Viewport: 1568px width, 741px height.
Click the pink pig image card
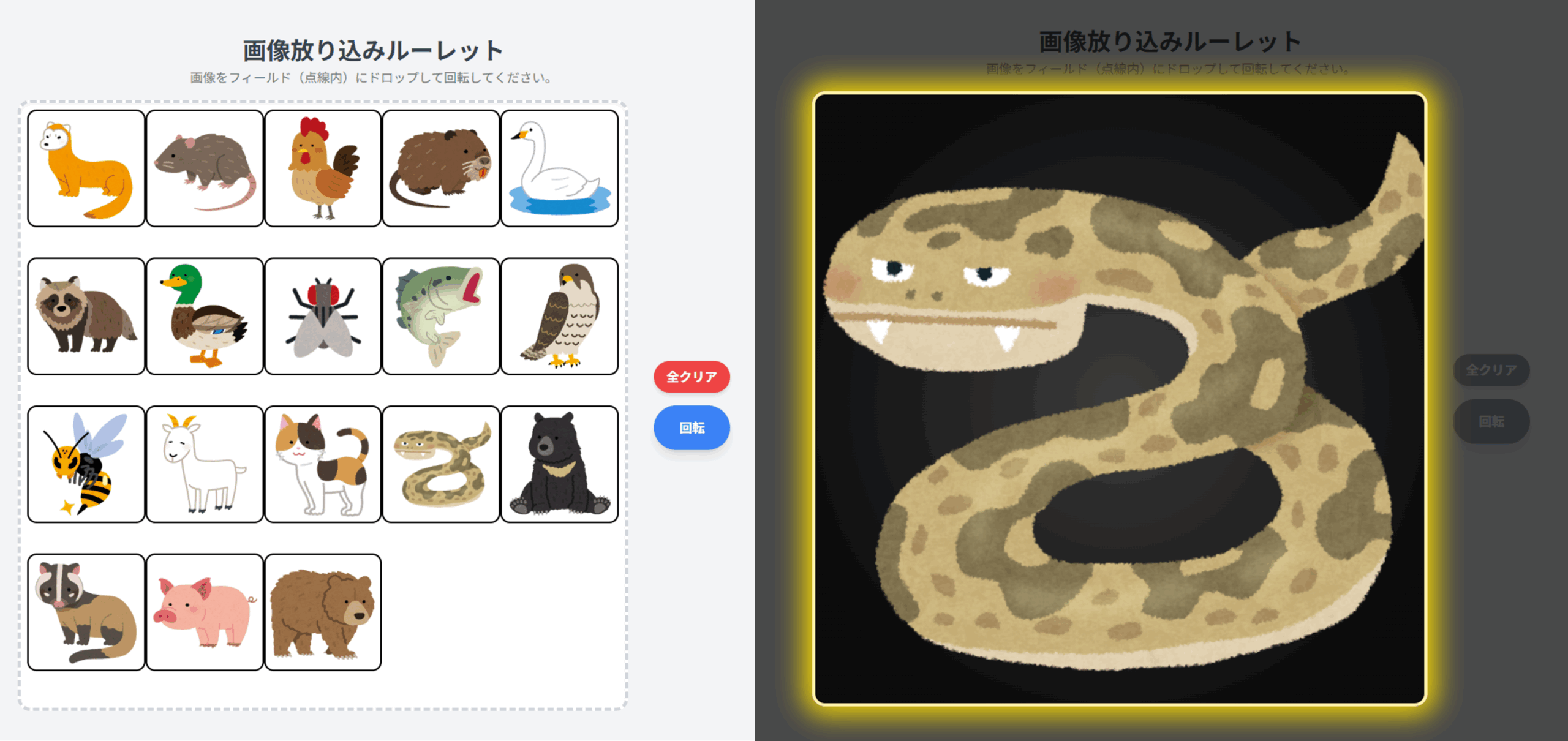[x=205, y=612]
